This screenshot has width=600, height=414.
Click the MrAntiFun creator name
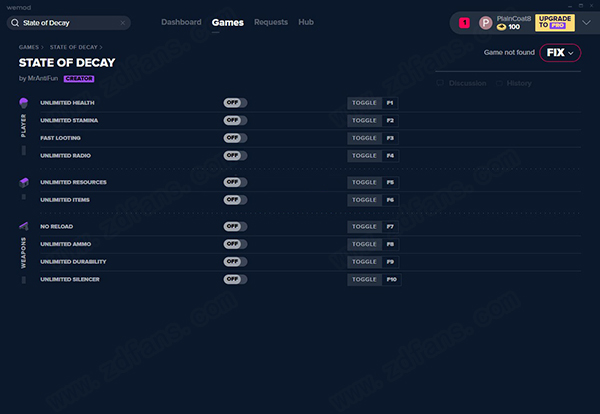[x=43, y=78]
